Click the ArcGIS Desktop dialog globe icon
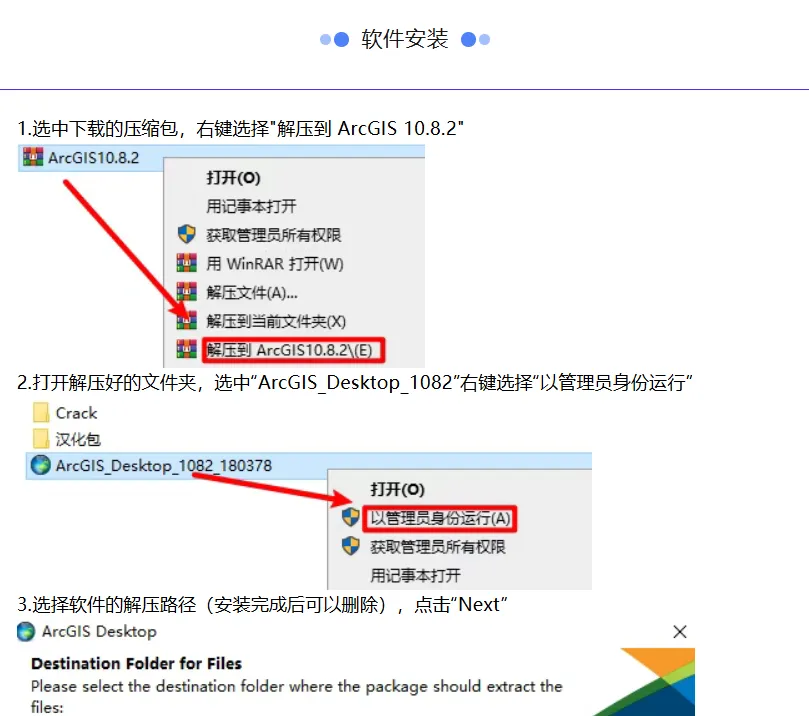The width and height of the screenshot is (809, 716). click(x=26, y=631)
